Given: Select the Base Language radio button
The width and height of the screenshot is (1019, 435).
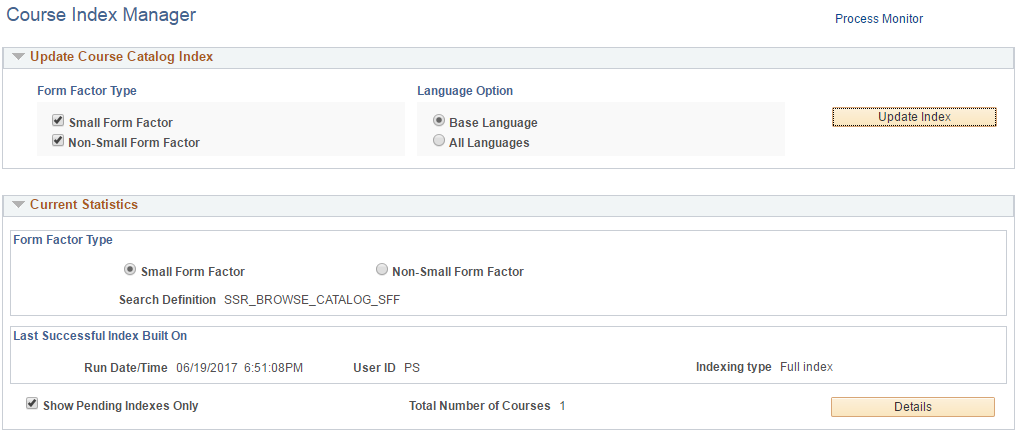Looking at the screenshot, I should [439, 121].
